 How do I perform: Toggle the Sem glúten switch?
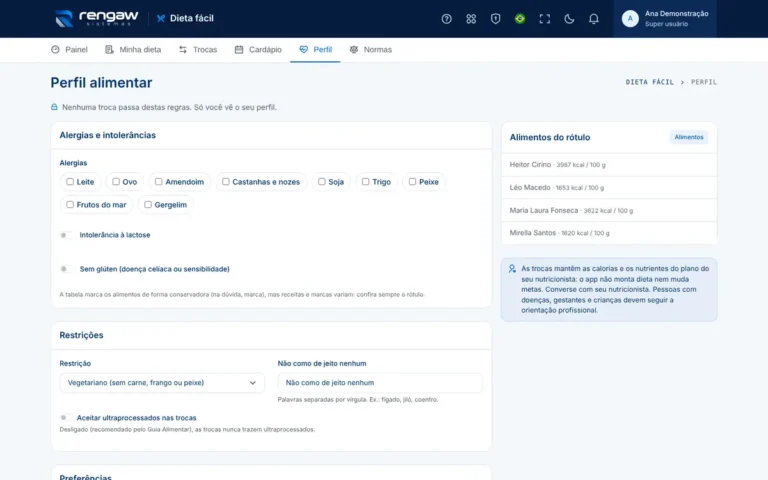[66, 269]
